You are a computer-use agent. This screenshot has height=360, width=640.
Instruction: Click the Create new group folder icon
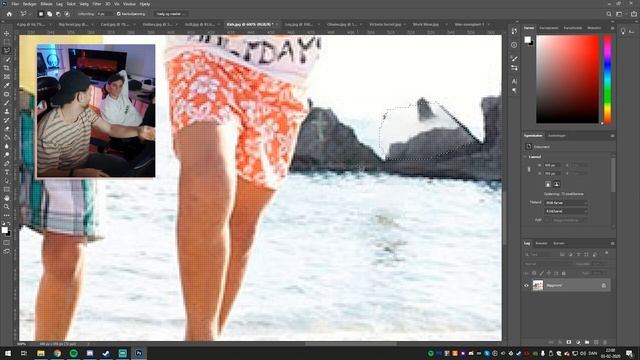(587, 342)
